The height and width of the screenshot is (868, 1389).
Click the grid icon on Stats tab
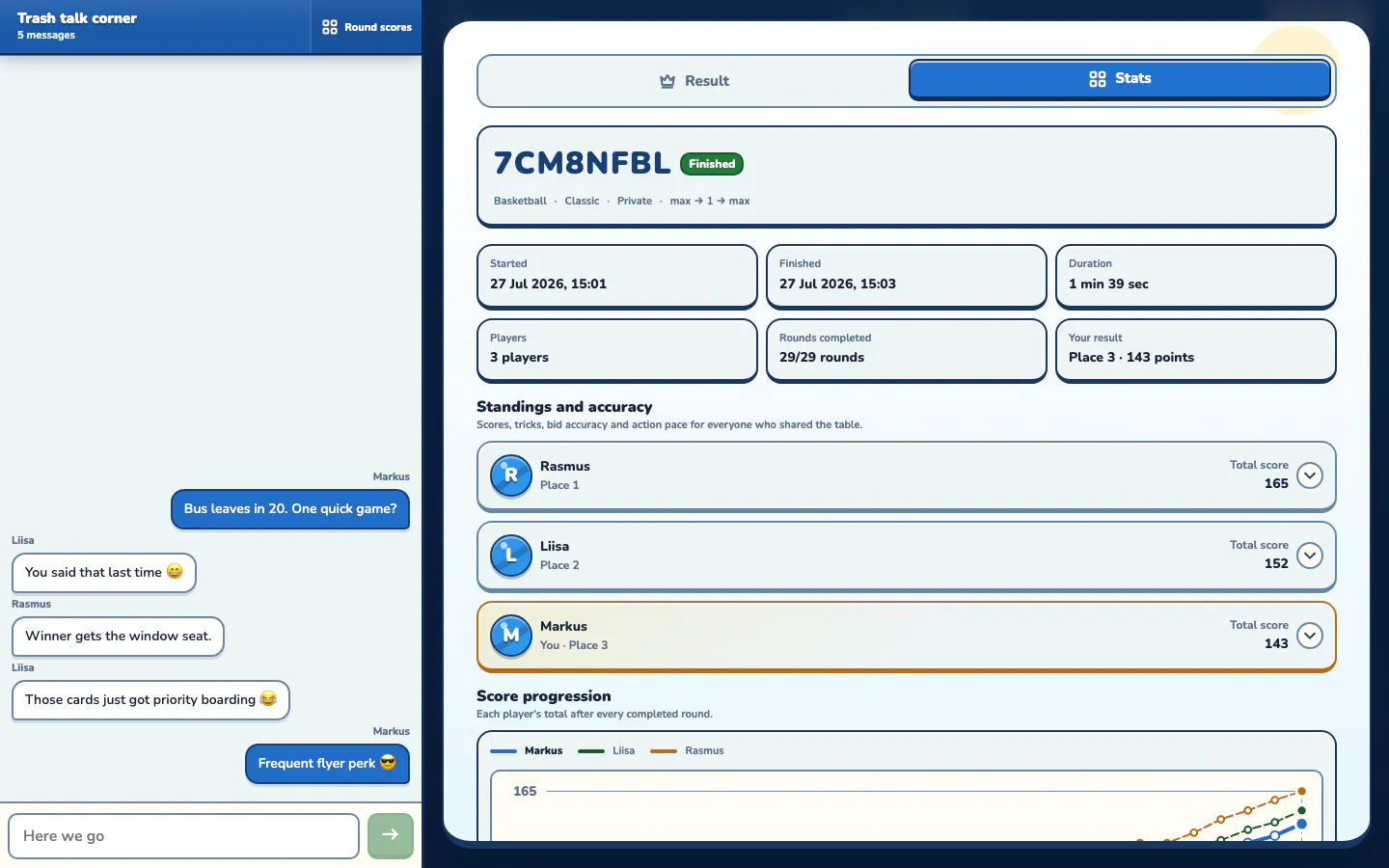(x=1098, y=79)
